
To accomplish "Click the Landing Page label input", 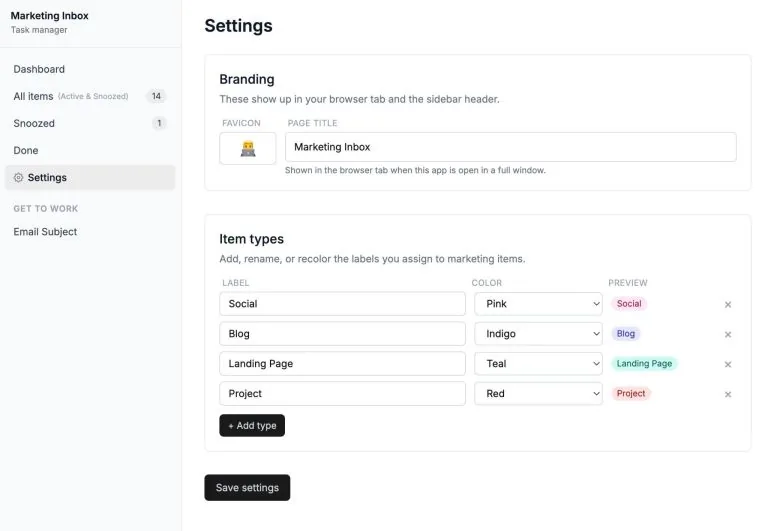I will pos(342,363).
